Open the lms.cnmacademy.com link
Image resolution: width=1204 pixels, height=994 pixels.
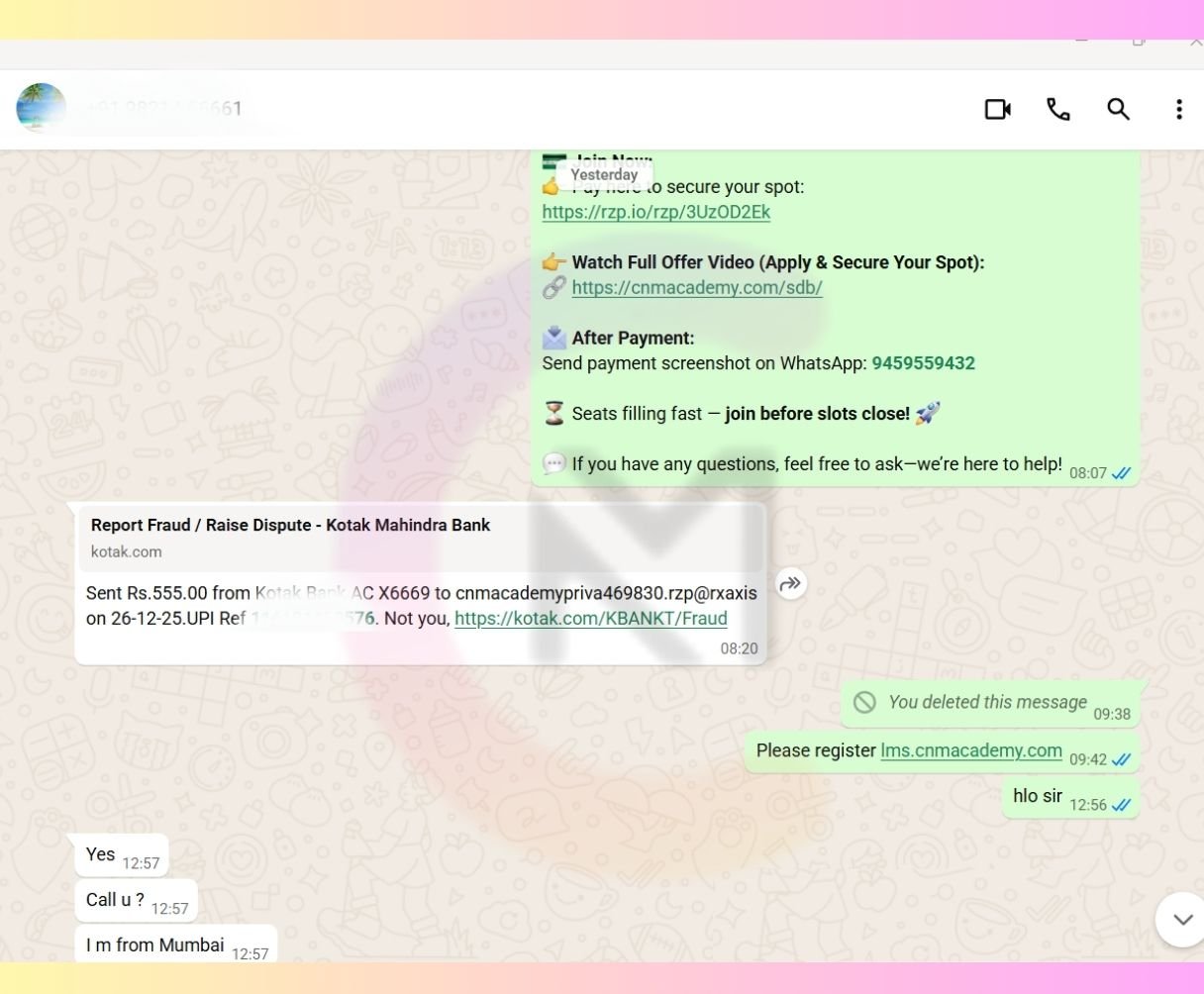tap(971, 750)
